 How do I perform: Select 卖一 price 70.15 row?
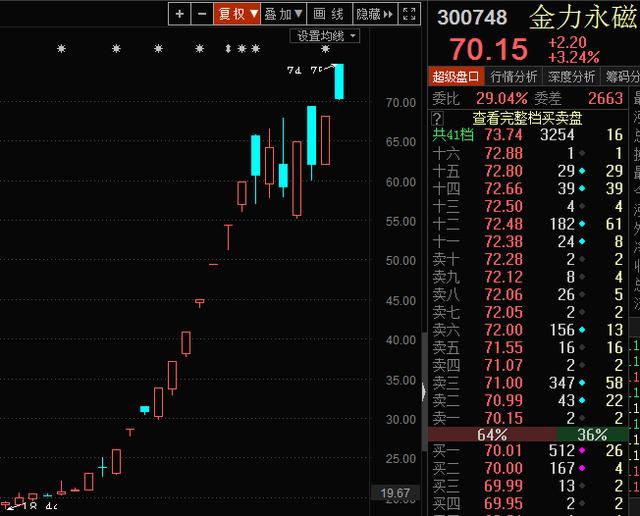(528, 418)
